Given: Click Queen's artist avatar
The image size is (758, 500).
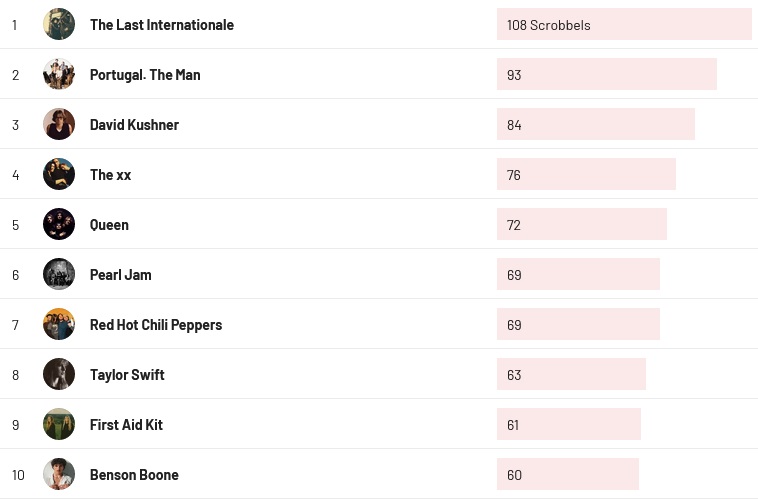Looking at the screenshot, I should [59, 224].
